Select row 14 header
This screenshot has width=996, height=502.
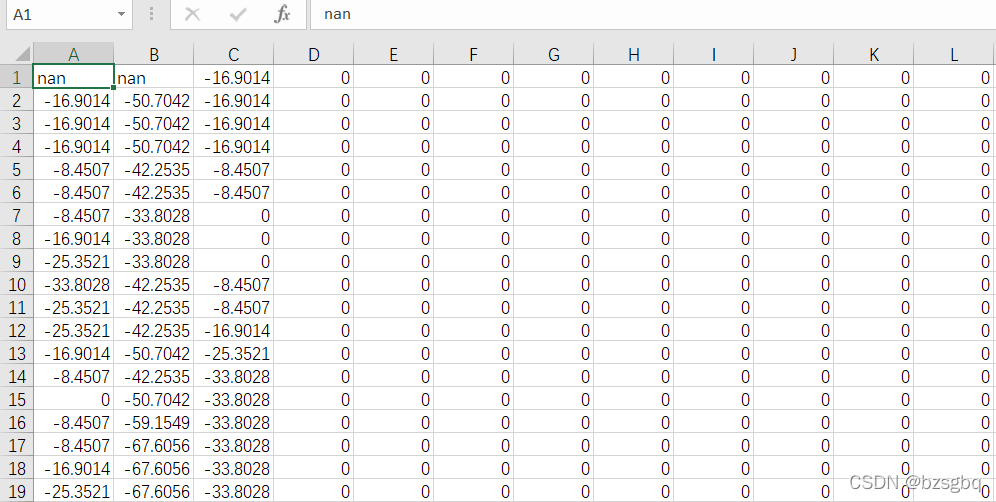(17, 376)
